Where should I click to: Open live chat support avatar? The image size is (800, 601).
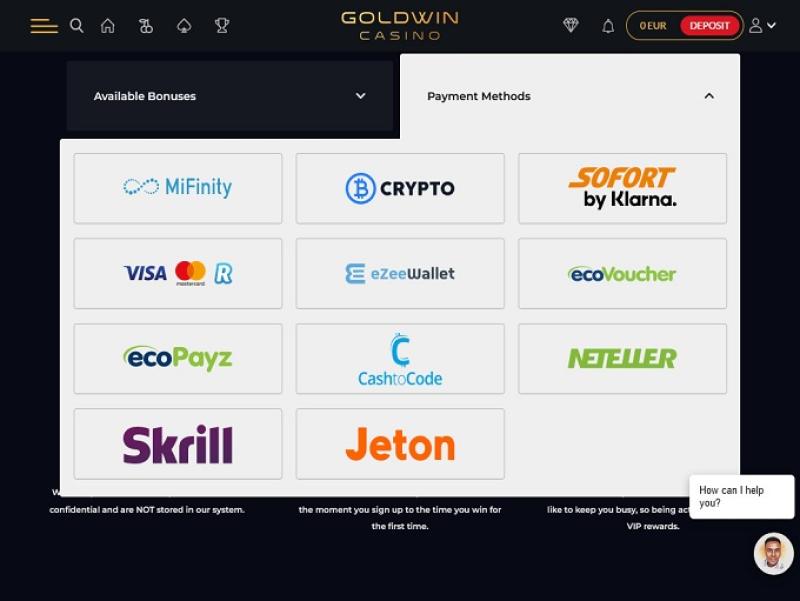[773, 554]
